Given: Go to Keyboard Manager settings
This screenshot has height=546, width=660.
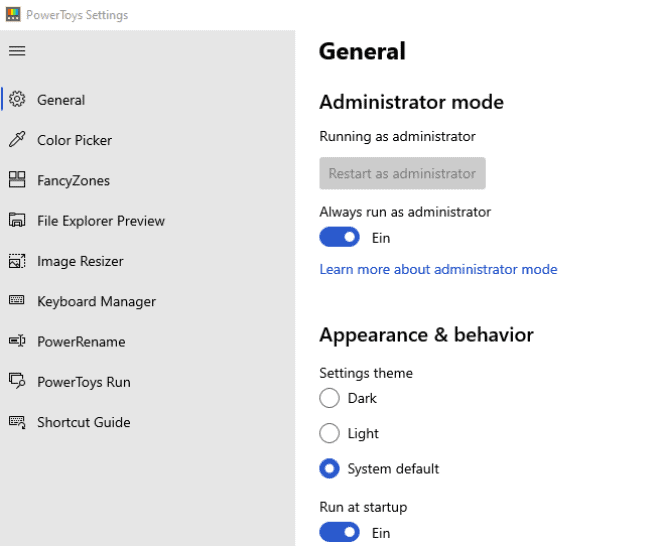Looking at the screenshot, I should coord(96,301).
